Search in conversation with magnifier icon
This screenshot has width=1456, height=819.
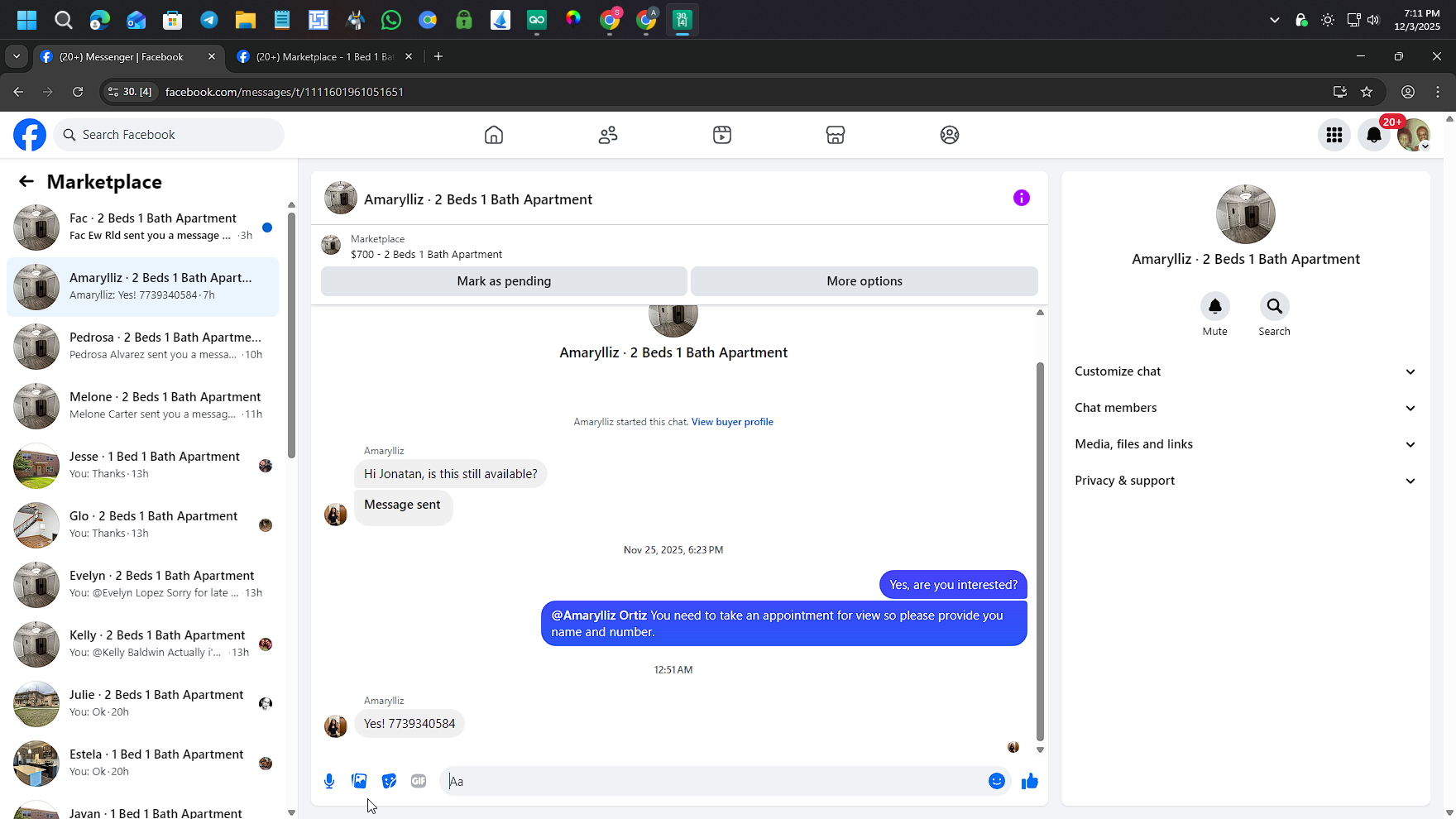1275,306
